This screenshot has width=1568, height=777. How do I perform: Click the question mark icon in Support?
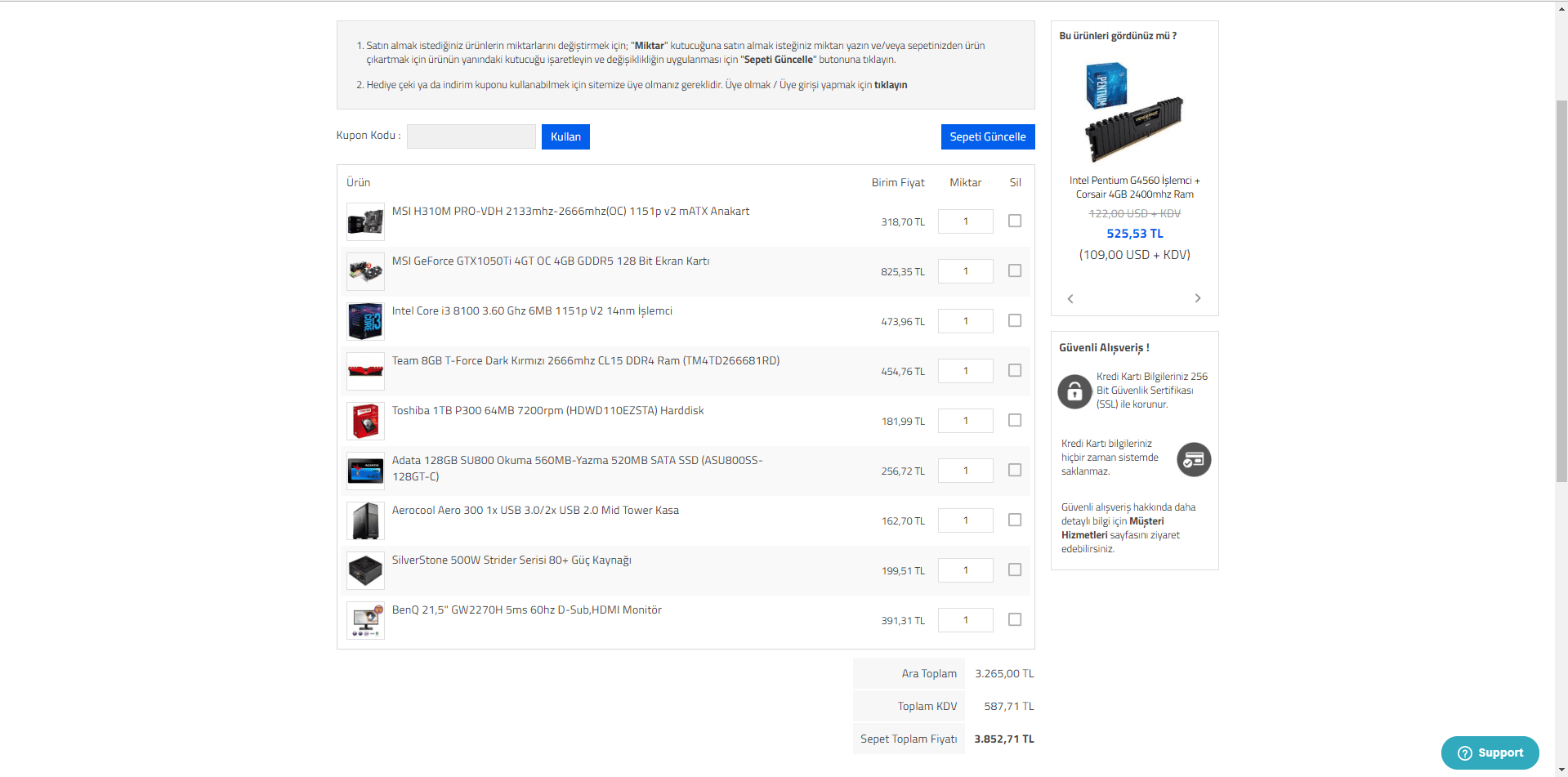(1465, 753)
